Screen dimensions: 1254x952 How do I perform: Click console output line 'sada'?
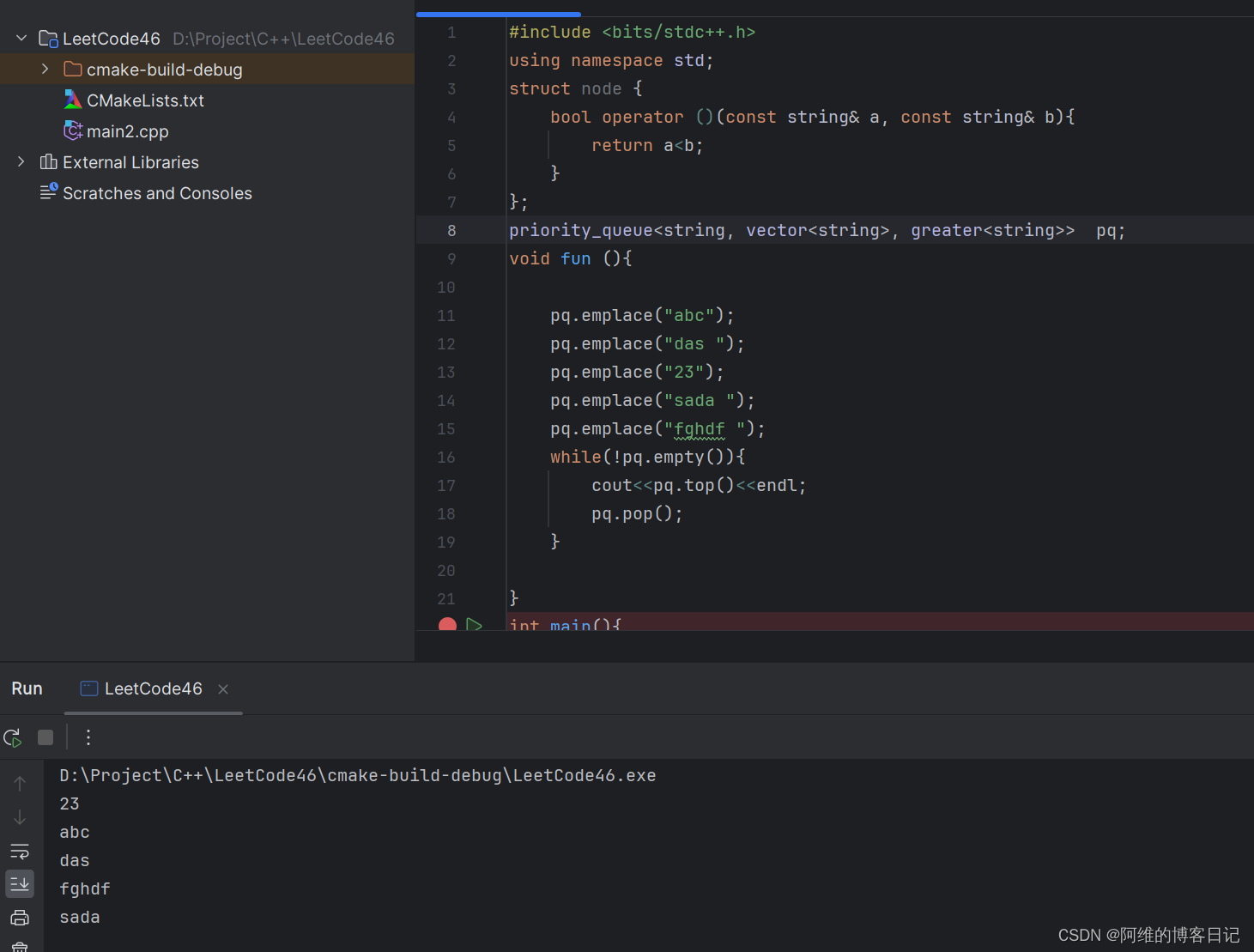(80, 917)
